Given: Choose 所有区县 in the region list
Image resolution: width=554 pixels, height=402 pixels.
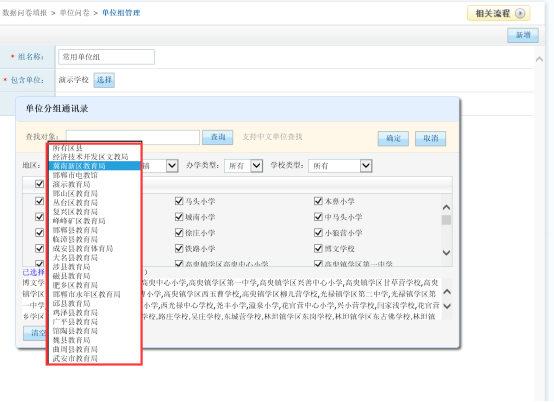Looking at the screenshot, I should pyautogui.click(x=68, y=148).
